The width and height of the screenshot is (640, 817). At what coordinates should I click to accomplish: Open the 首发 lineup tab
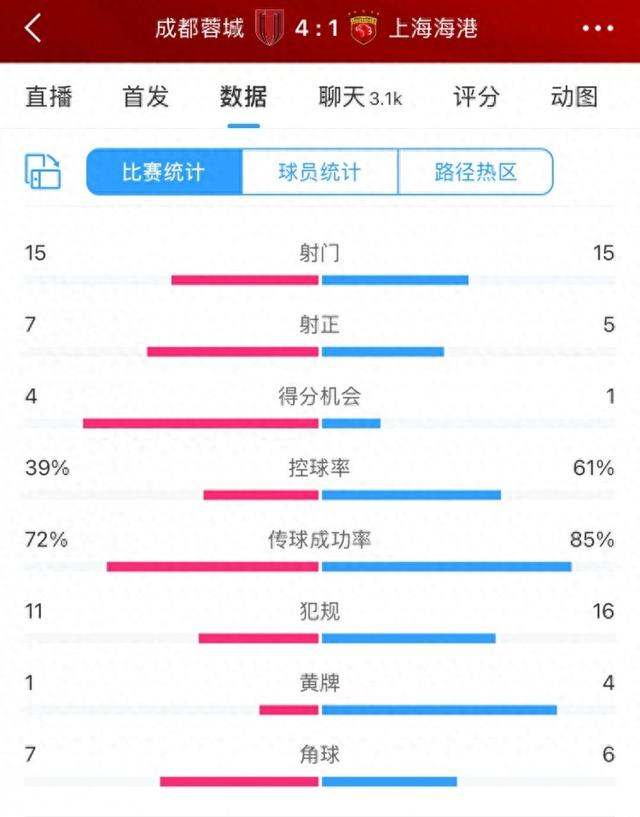tap(148, 97)
